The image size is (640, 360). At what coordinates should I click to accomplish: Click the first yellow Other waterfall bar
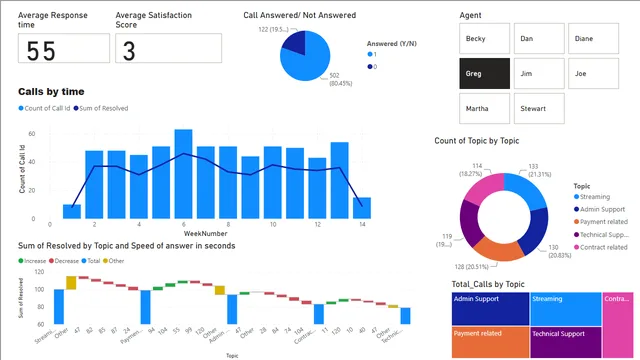click(x=71, y=283)
